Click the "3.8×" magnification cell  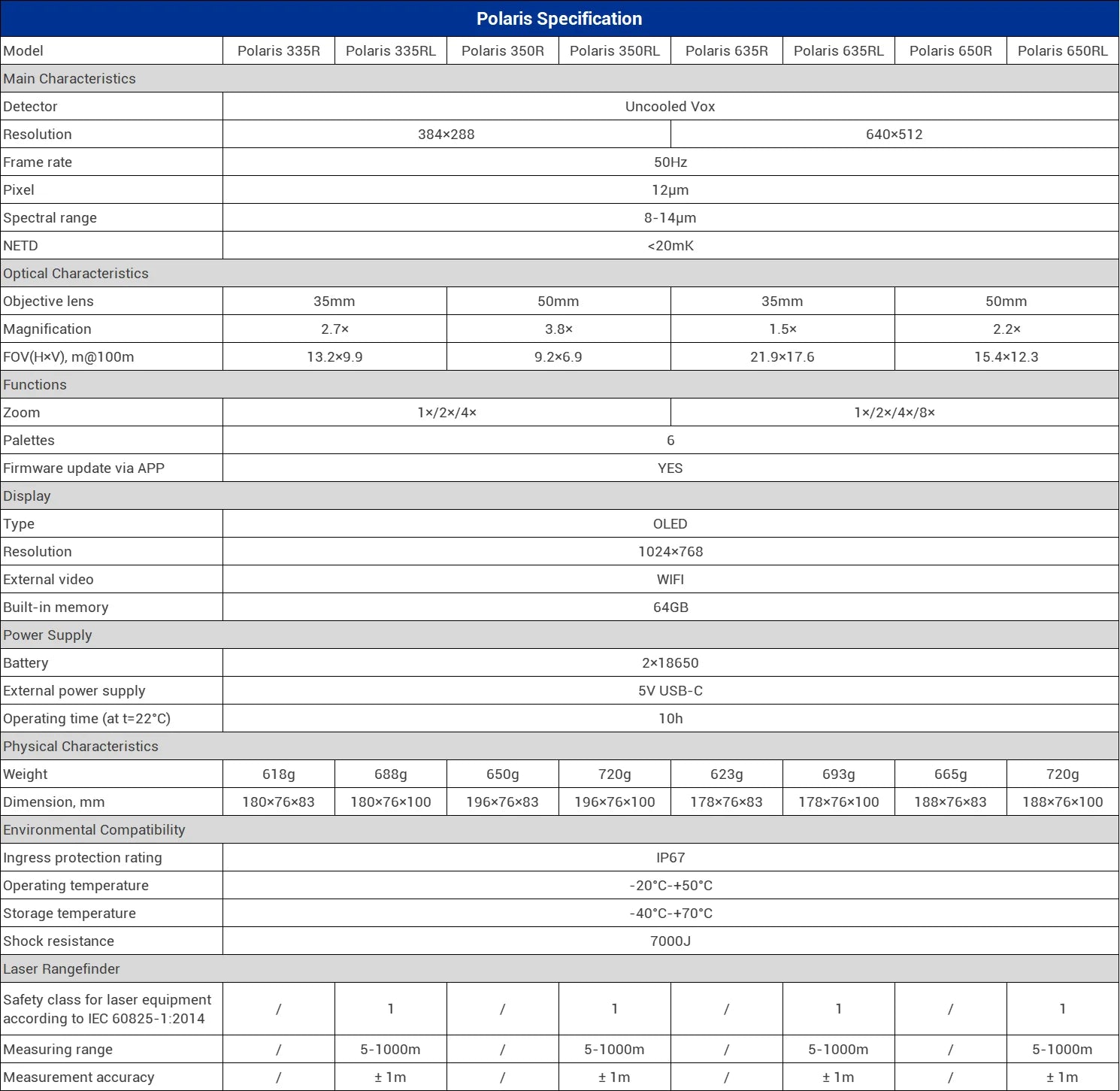tap(558, 329)
